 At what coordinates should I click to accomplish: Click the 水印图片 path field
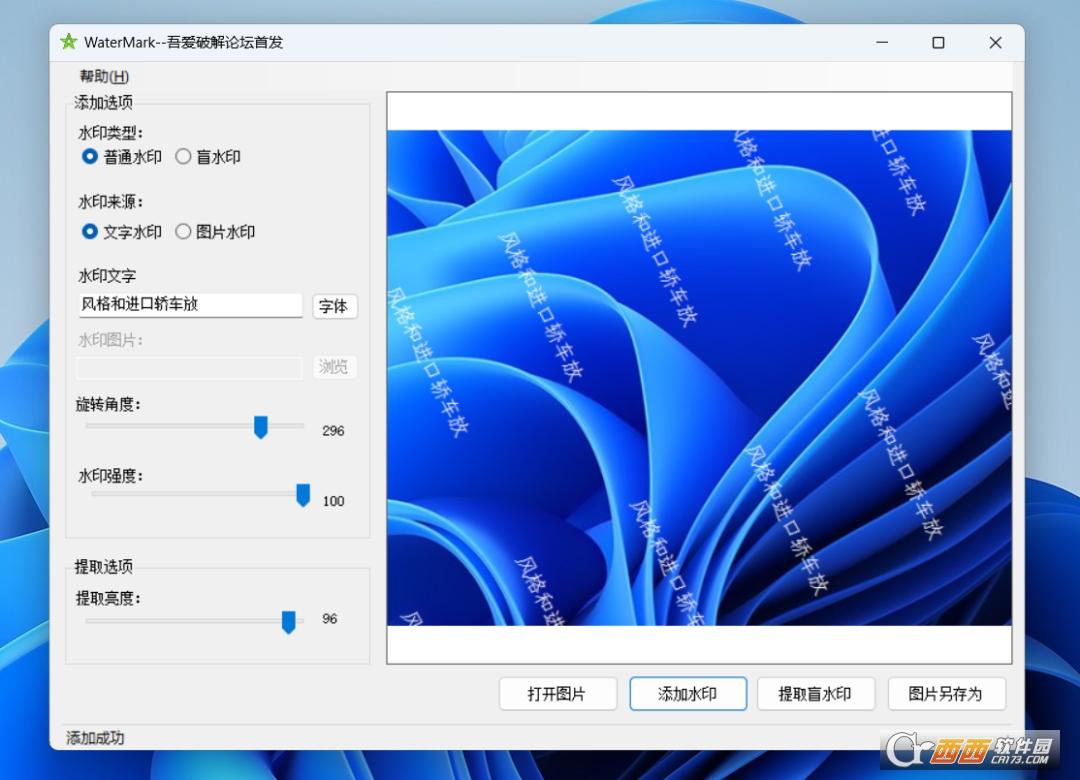point(190,367)
